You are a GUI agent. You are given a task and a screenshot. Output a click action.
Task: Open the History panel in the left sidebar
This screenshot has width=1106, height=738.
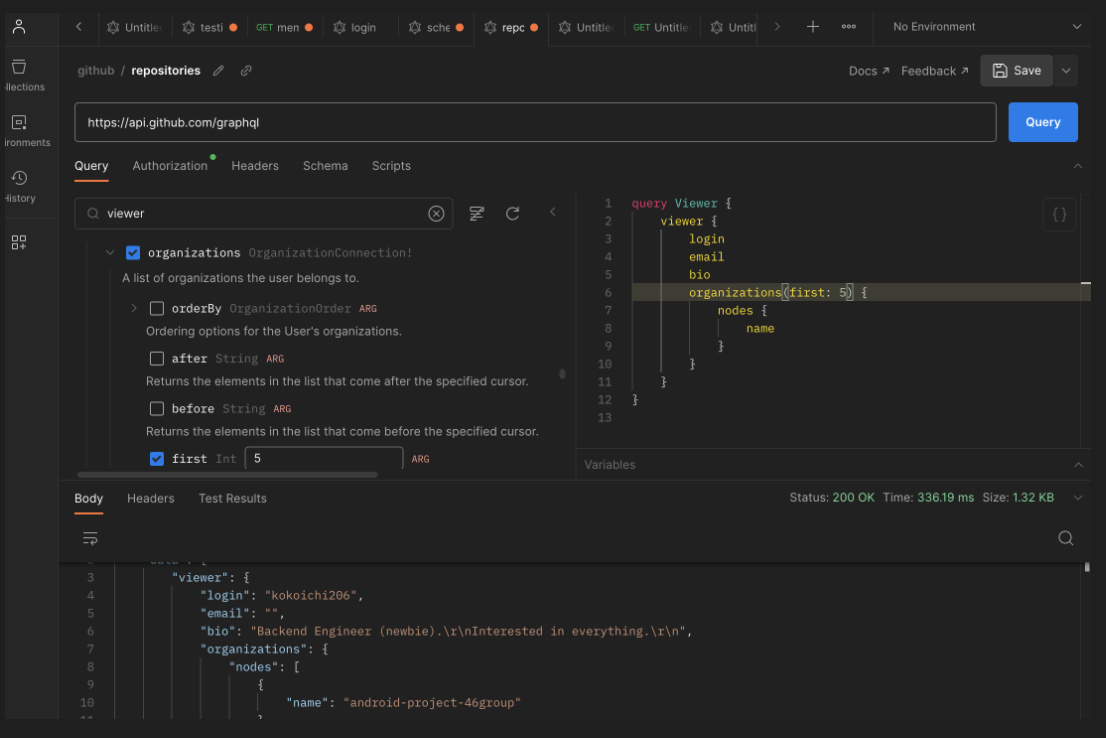20,178
